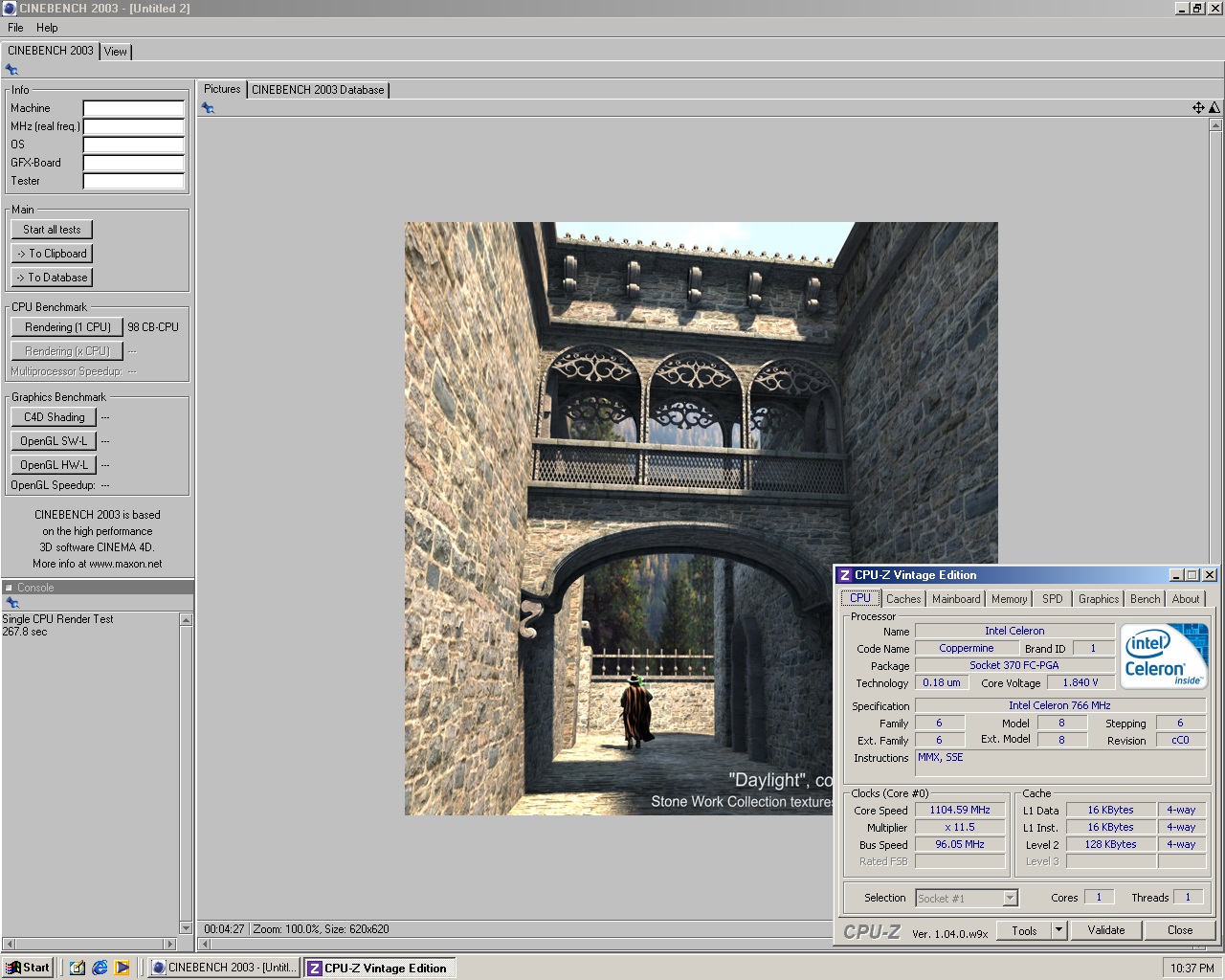Image resolution: width=1225 pixels, height=980 pixels.
Task: Run the C4D Shading test
Action: (54, 417)
